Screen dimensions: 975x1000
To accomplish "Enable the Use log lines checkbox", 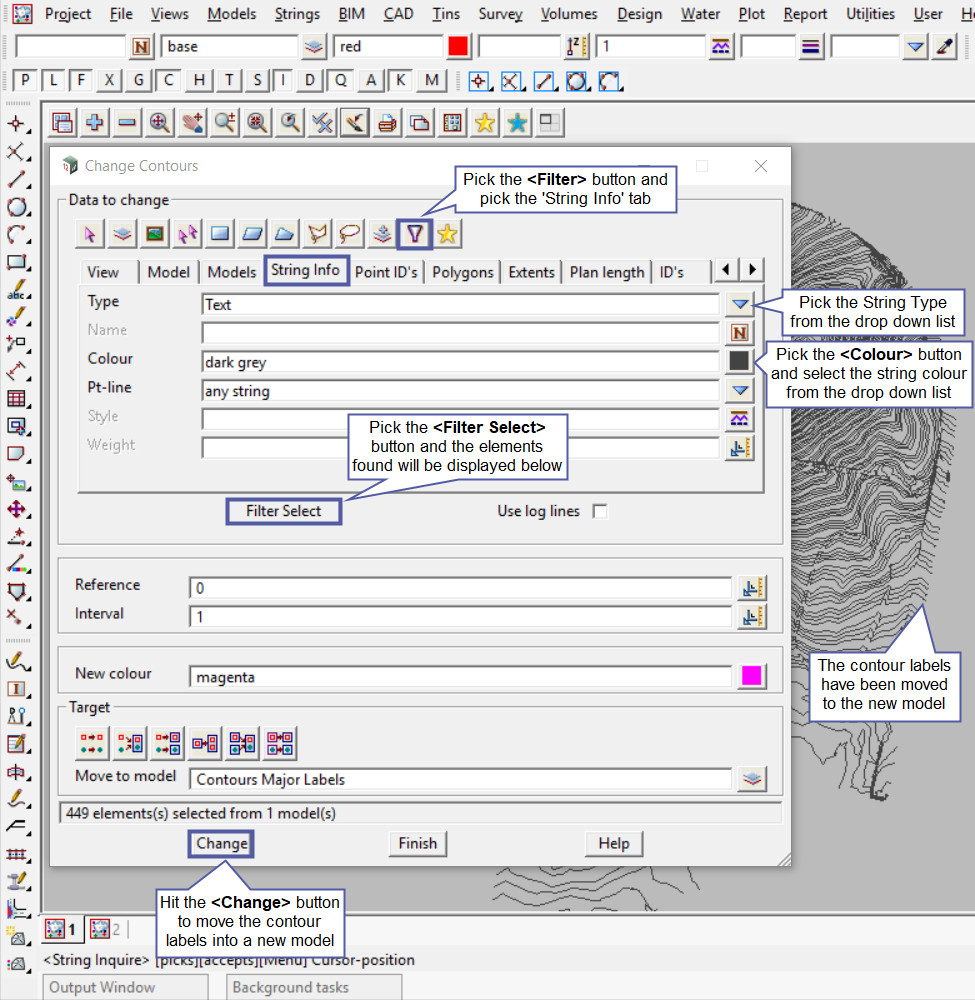I will (600, 511).
